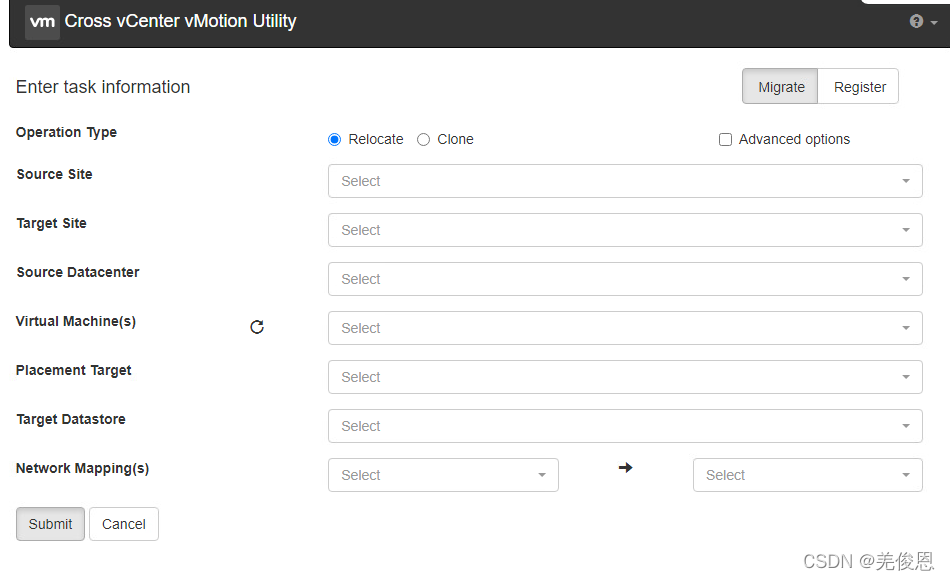The height and width of the screenshot is (580, 950).
Task: Click the Cancel button
Action: tap(124, 524)
